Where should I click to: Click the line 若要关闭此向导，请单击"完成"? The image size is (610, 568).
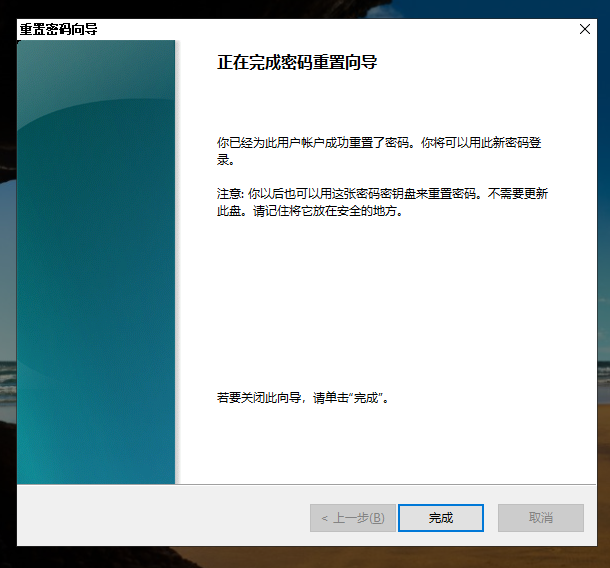coord(303,398)
